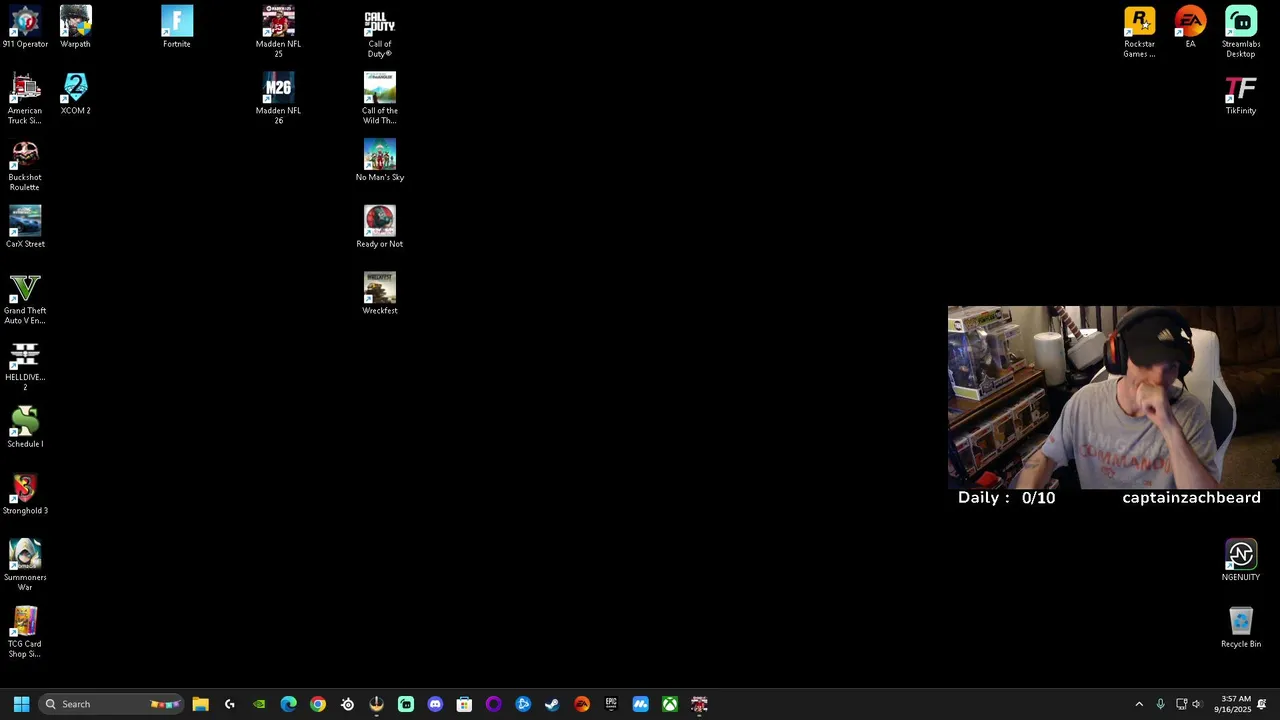Select the Warpath desktop shortcut
Screen dimensions: 1280x720
(x=76, y=27)
